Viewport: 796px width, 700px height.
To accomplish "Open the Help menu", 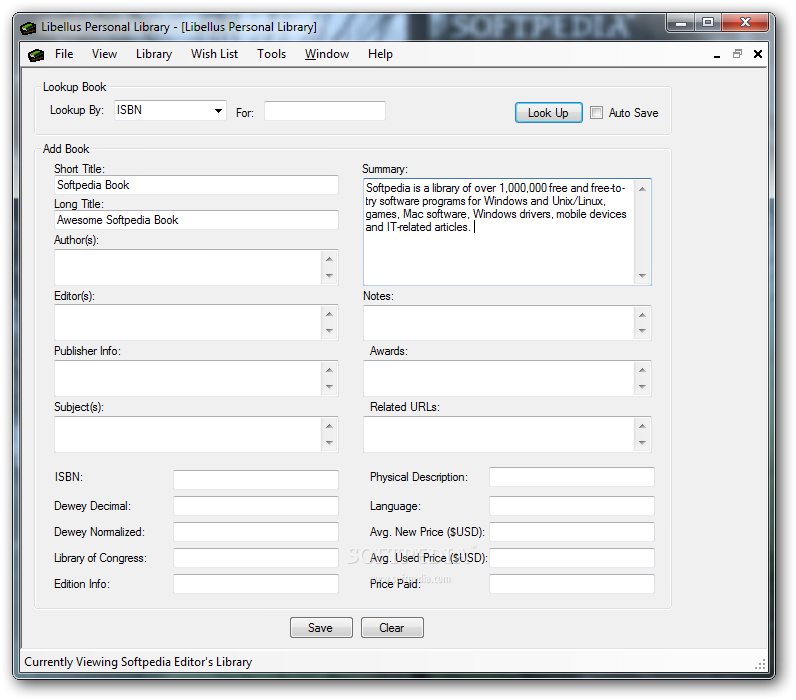I will pos(380,54).
